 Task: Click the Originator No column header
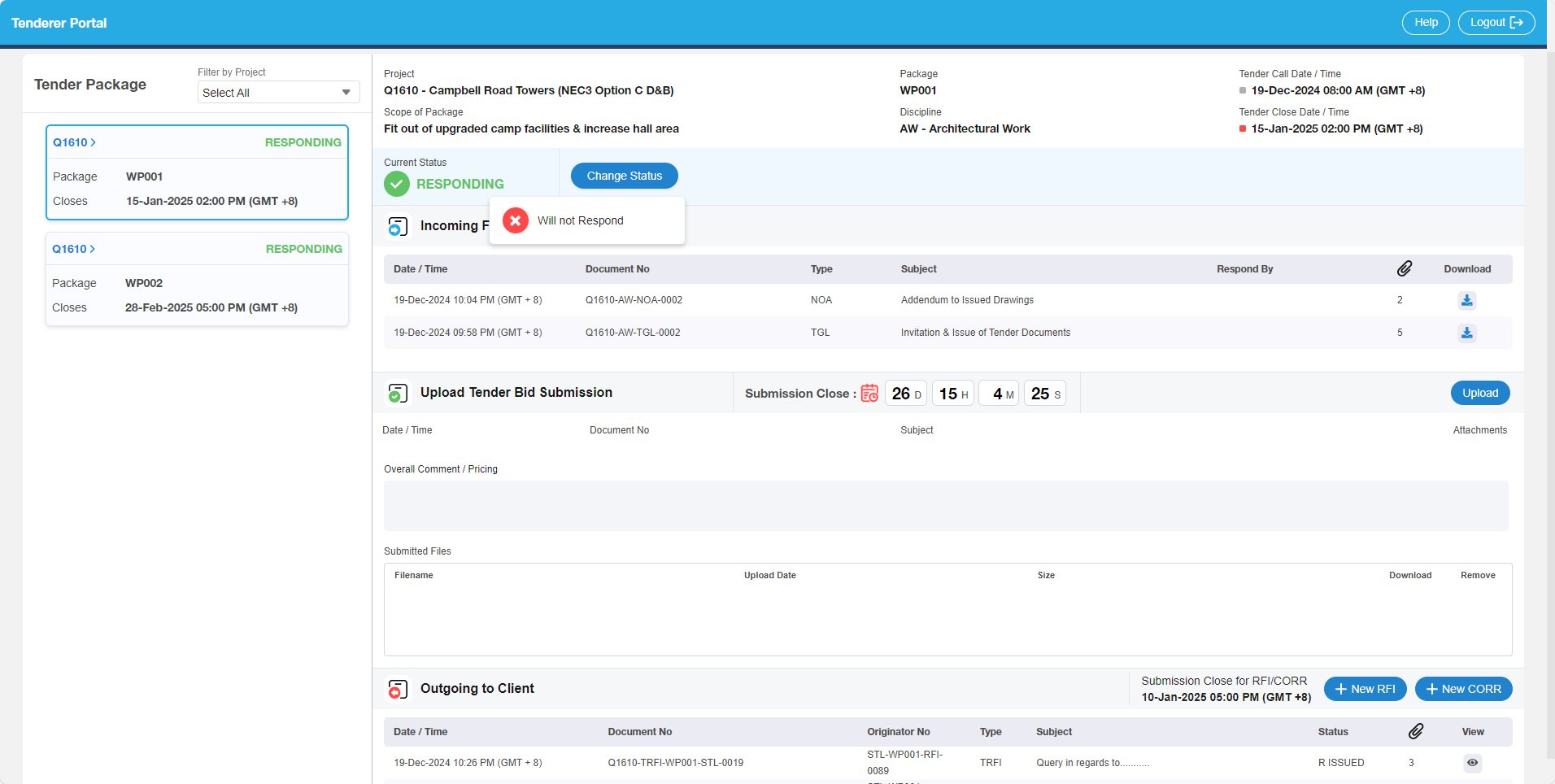(899, 732)
